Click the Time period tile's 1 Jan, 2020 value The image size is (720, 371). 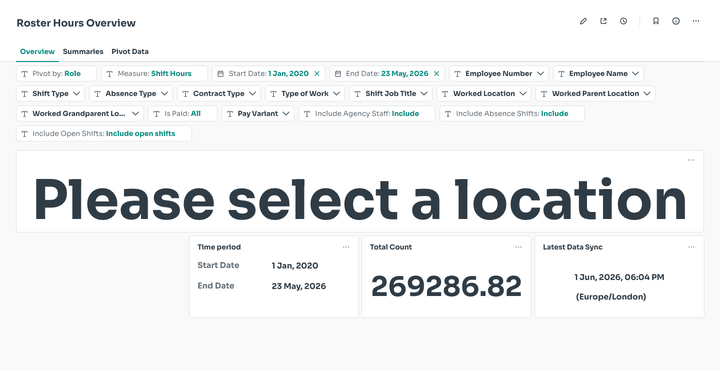click(295, 266)
